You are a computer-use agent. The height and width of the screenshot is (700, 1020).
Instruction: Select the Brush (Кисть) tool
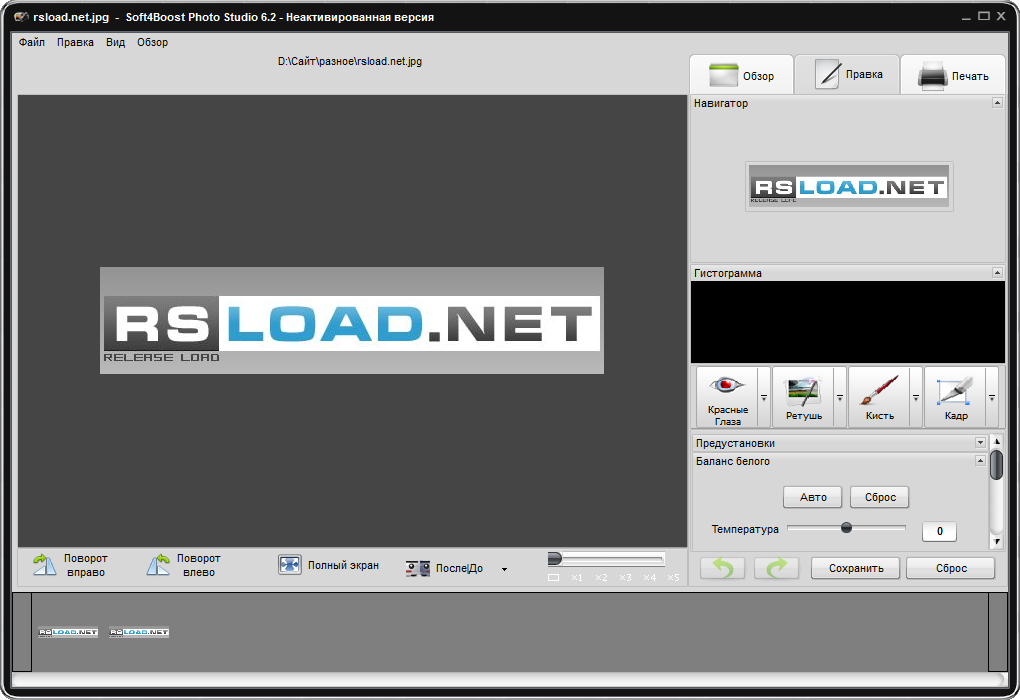coord(879,397)
